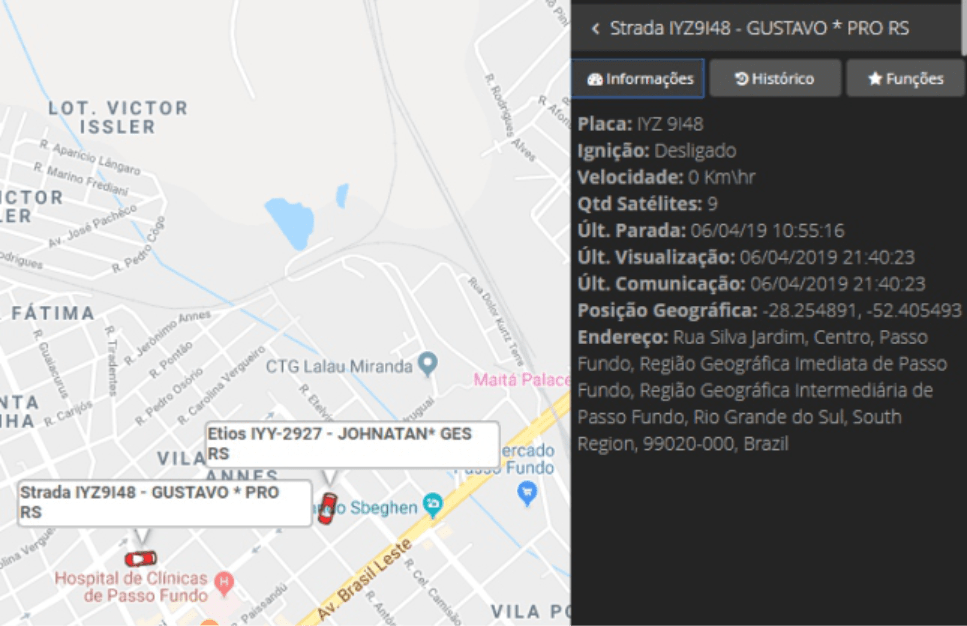Click the panel header vehicle title
The width and height of the screenshot is (967, 626).
pyautogui.click(x=759, y=28)
